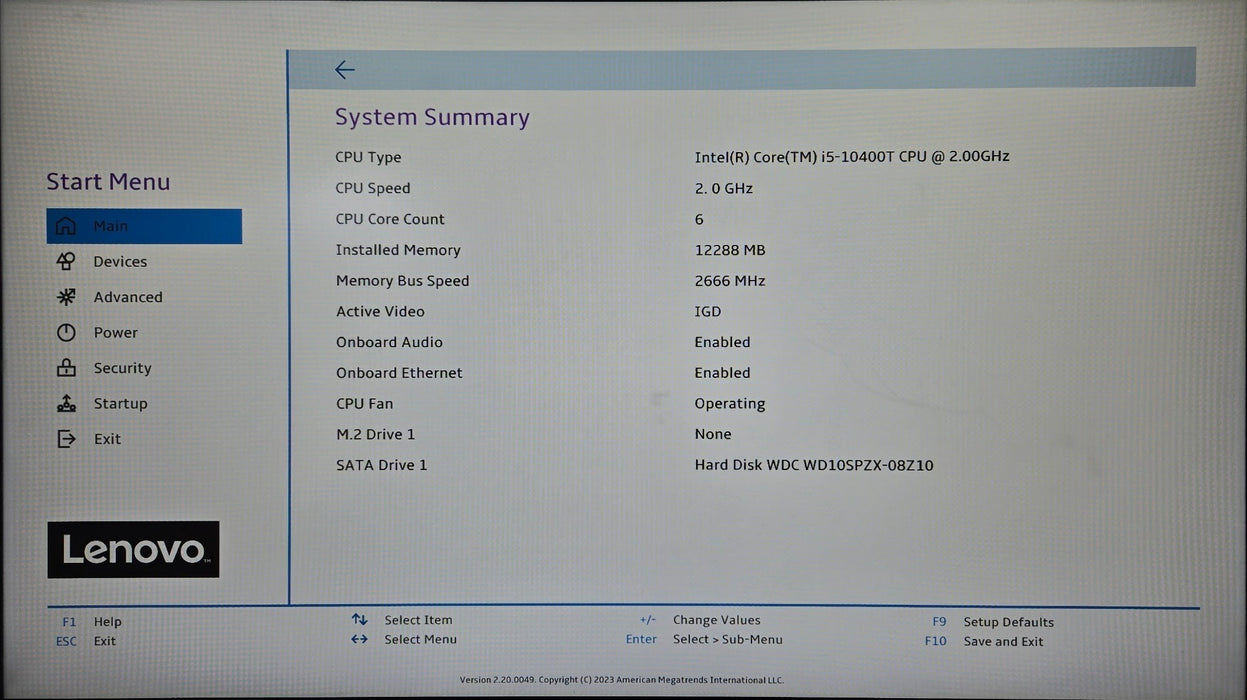The image size is (1247, 700).
Task: Click the Devices shapes icon
Action: (66, 261)
